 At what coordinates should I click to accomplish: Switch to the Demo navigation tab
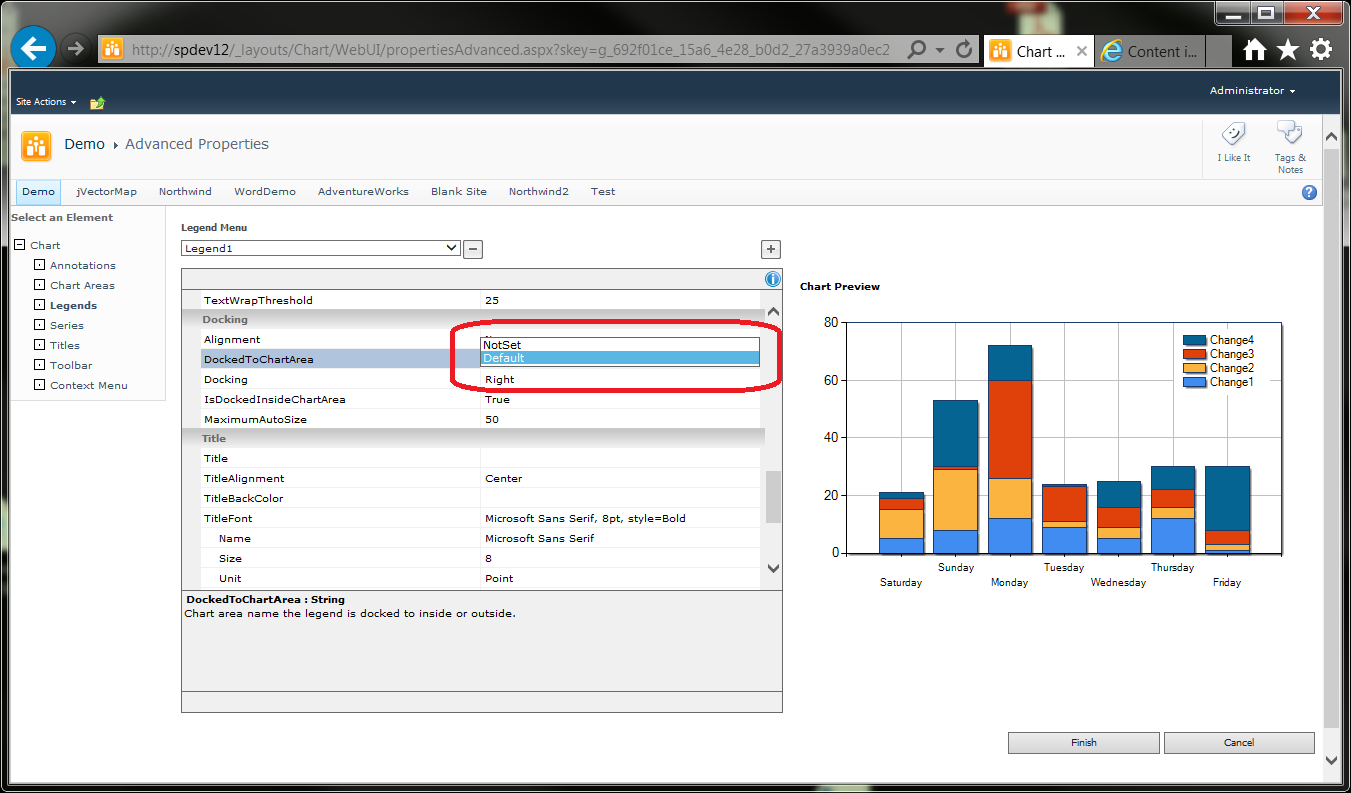click(x=39, y=192)
